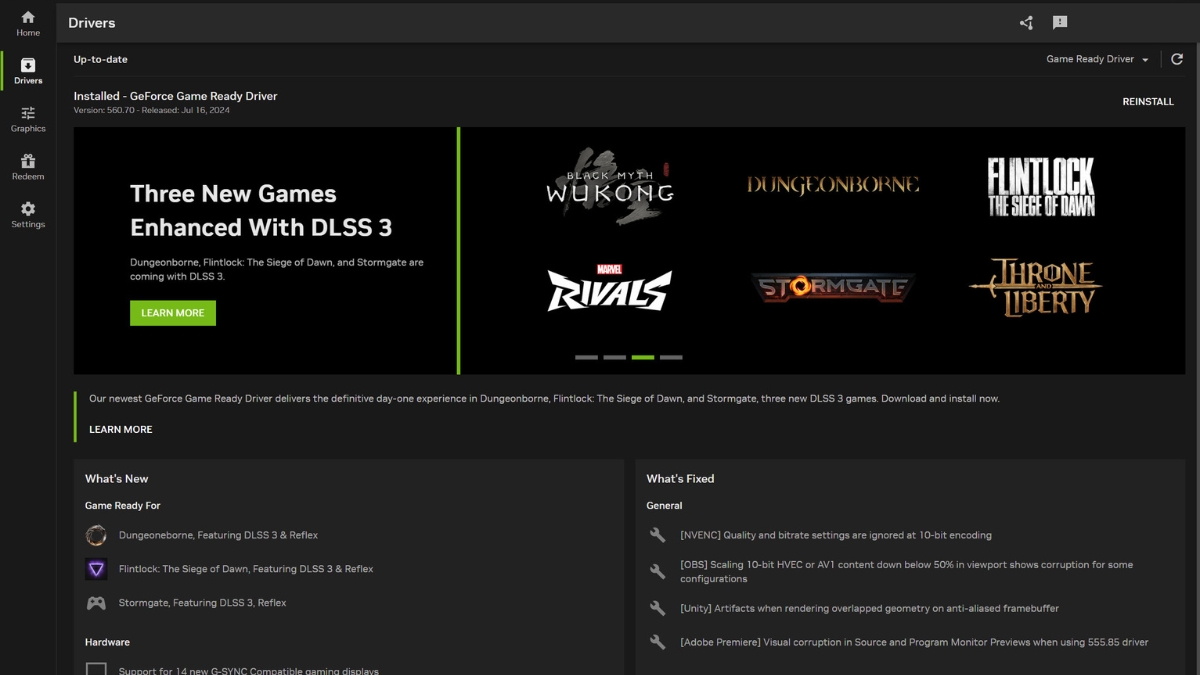
Task: Open the feedback icon next to share
Action: point(1060,22)
